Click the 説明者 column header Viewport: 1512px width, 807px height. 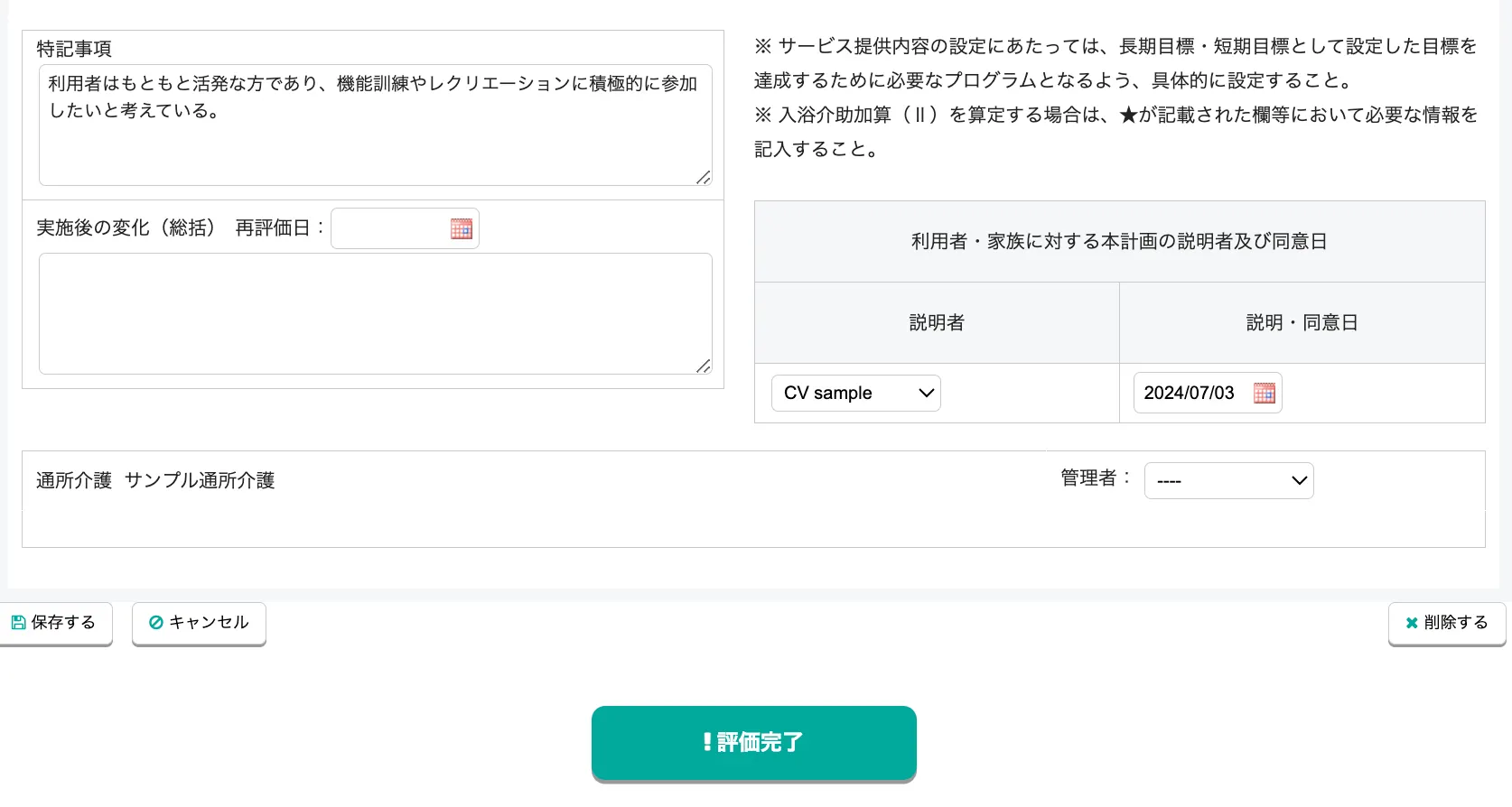[x=937, y=322]
